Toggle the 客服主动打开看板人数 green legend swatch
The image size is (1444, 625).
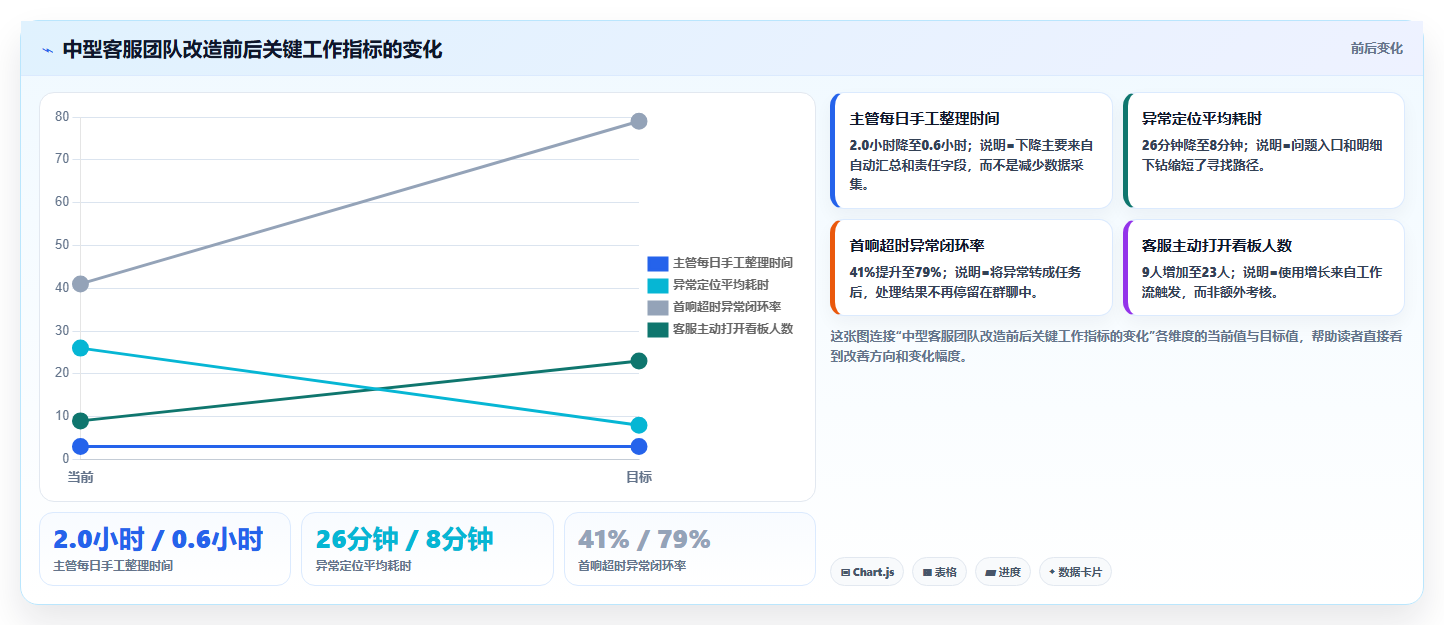[x=657, y=329]
